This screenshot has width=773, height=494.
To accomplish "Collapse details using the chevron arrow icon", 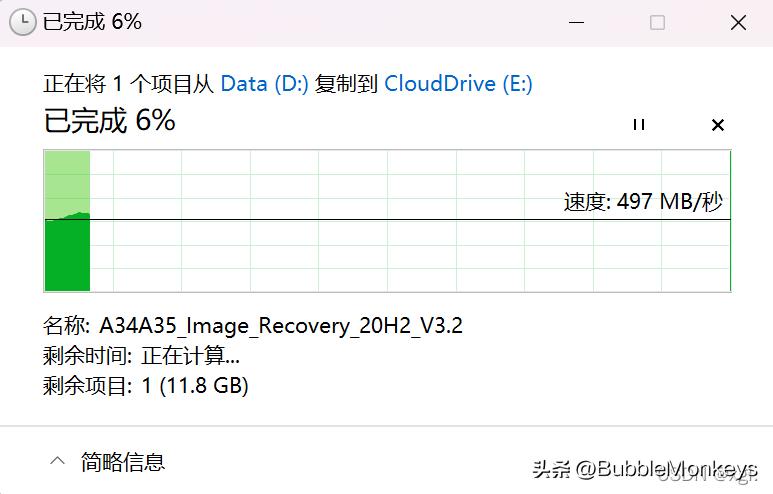I will click(58, 461).
